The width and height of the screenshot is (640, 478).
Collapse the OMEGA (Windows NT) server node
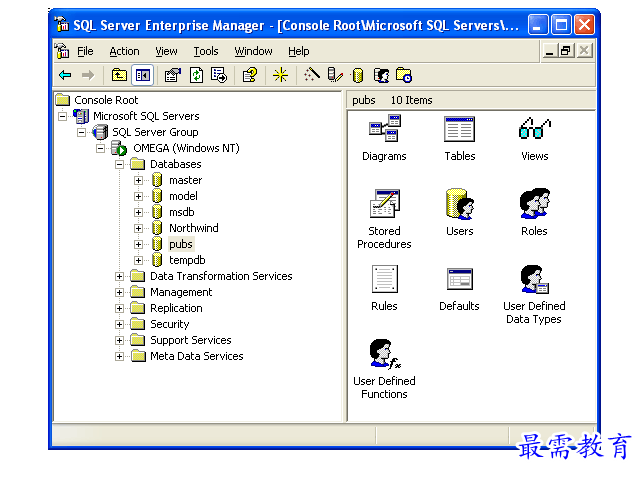click(100, 148)
